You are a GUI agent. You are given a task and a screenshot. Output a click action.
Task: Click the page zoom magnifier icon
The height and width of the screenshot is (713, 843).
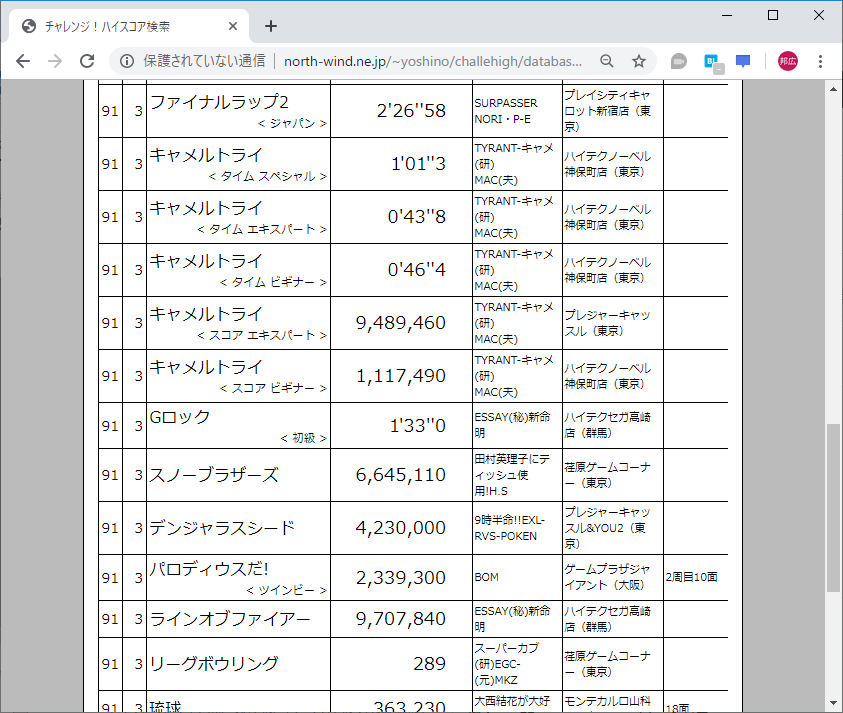pos(607,61)
